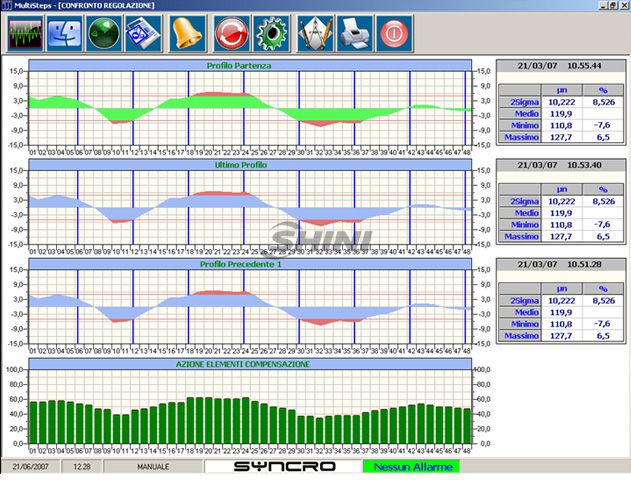Select the 21/03/07 10.55.44 timestamp header
Screen dimensions: 631x480
tap(560, 65)
